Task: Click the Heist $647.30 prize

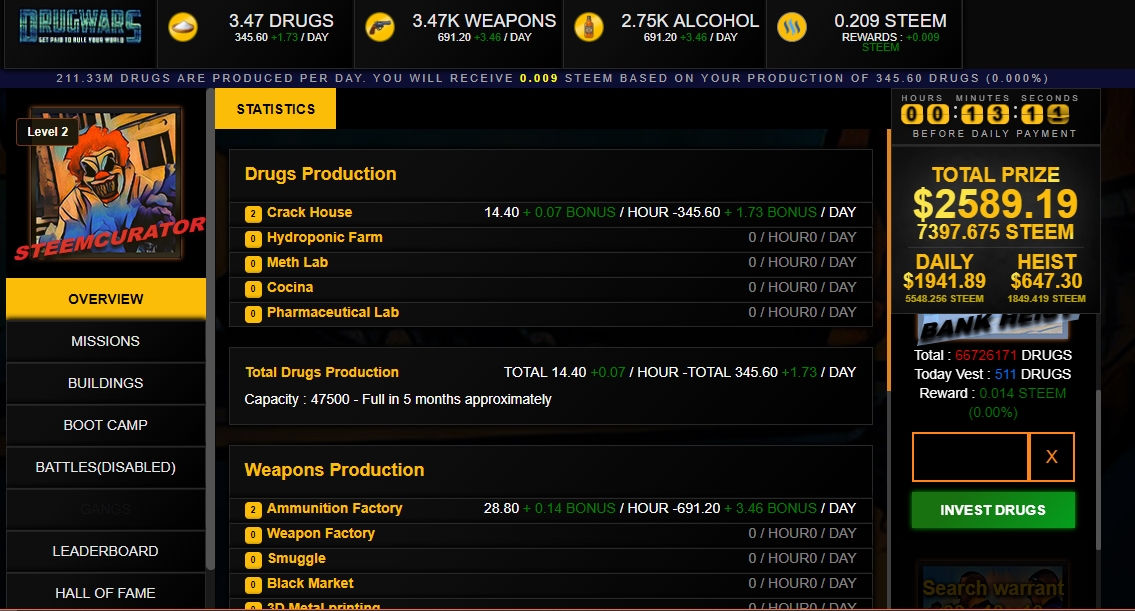Action: pos(1047,279)
